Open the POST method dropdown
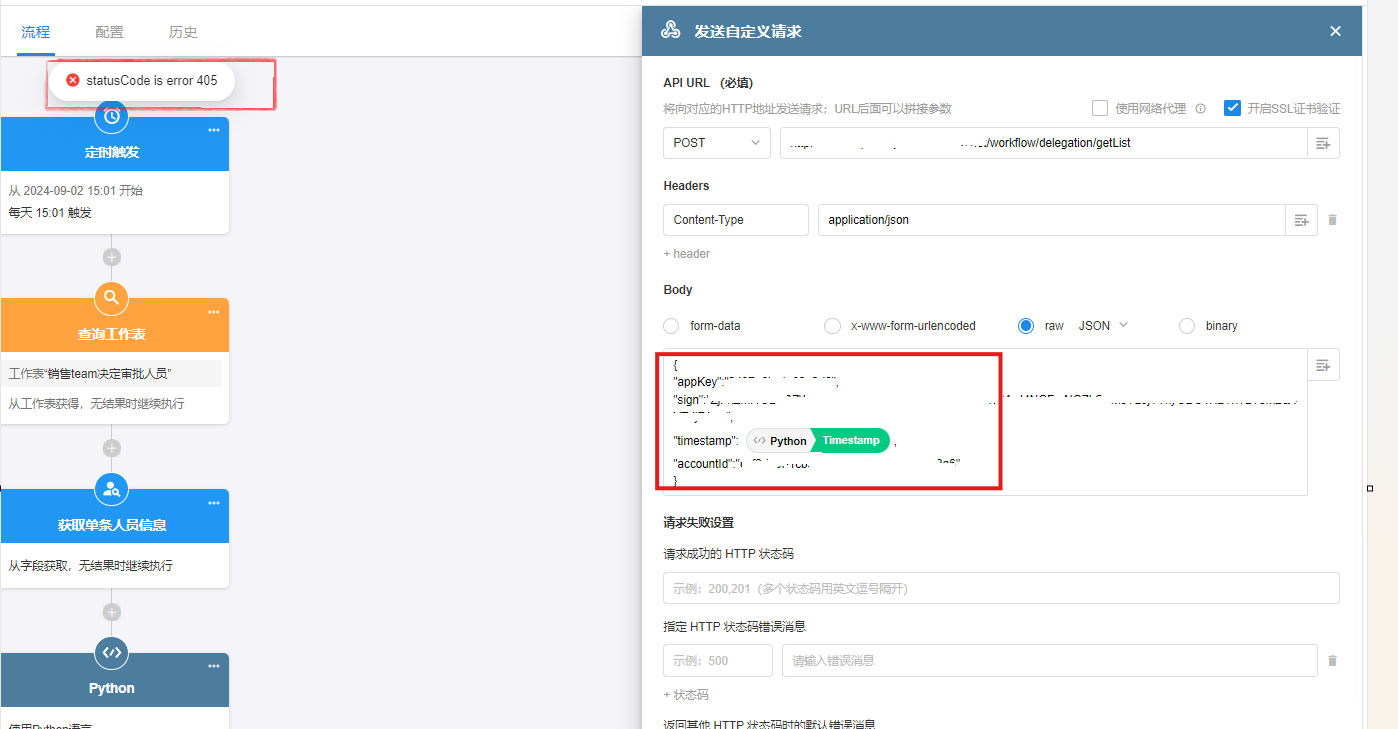The image size is (1398, 729). coord(716,143)
